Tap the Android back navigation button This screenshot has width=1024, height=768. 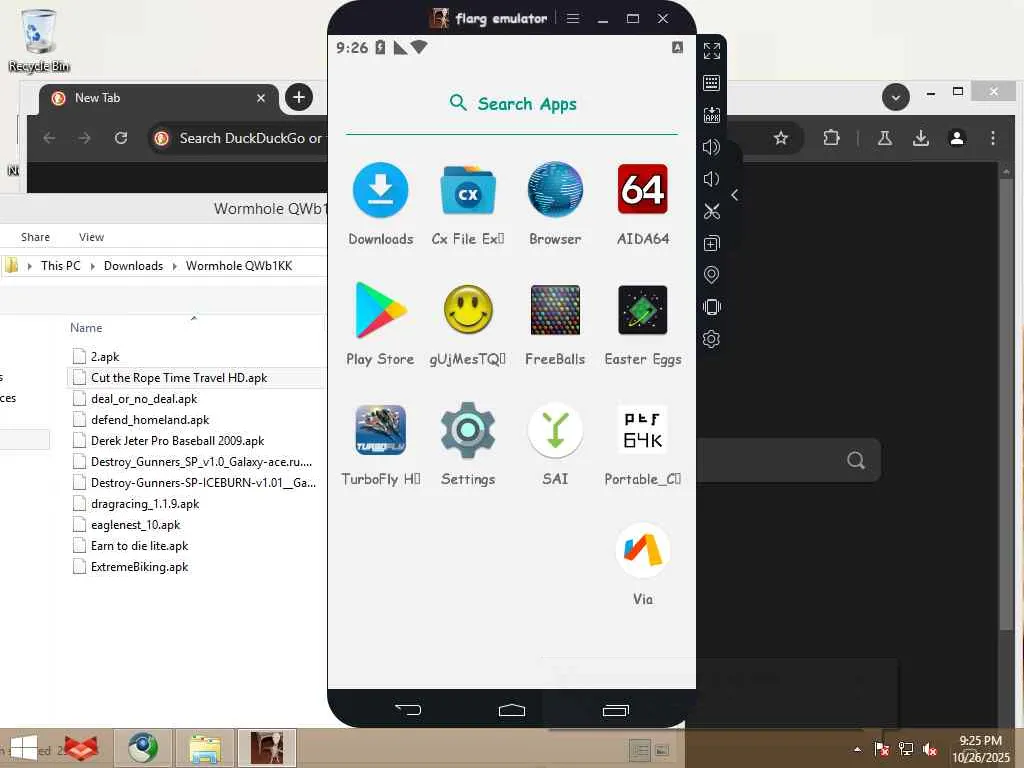pyautogui.click(x=408, y=709)
